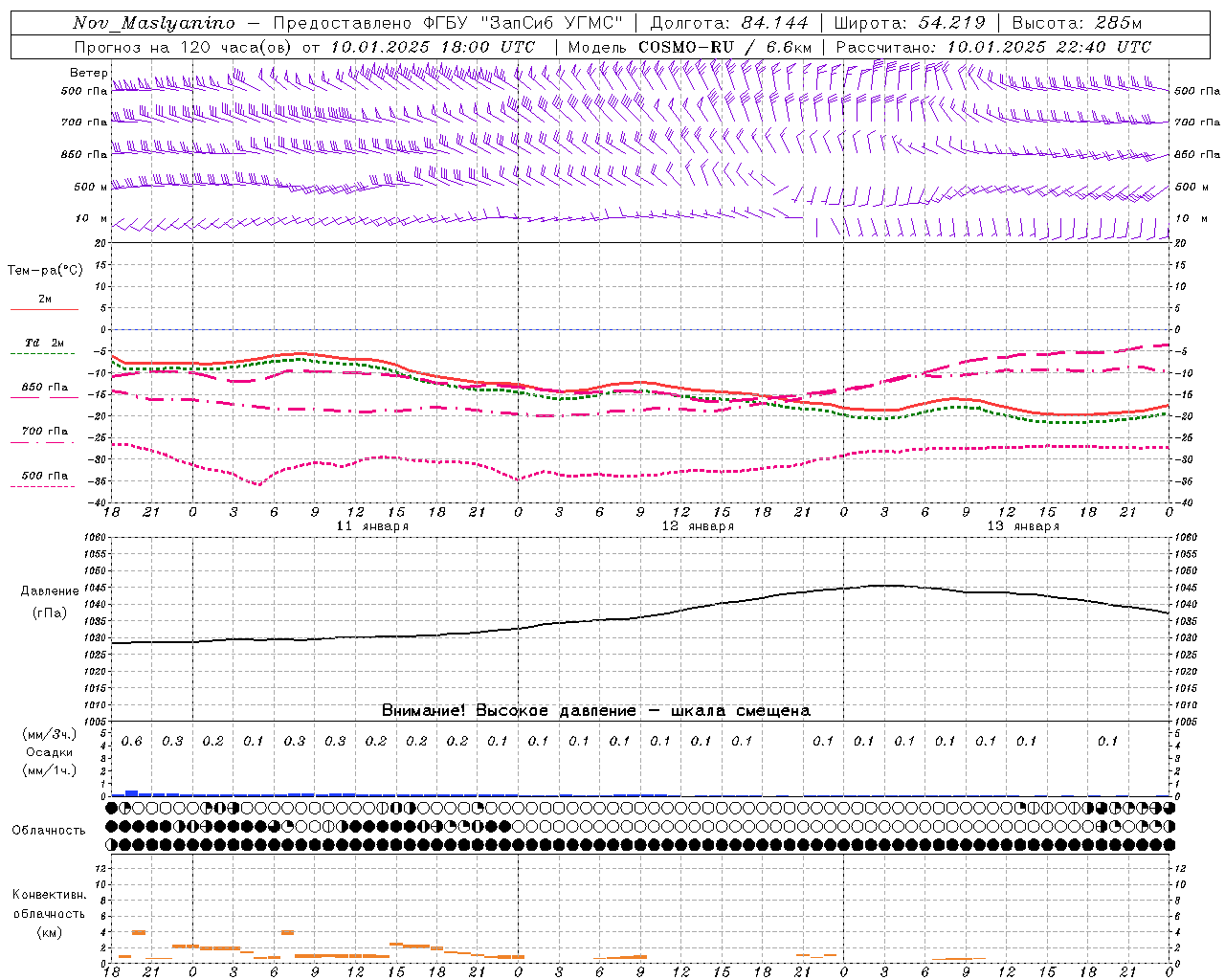Click the 'Осадки' precipitation label
The height and width of the screenshot is (980, 1225).
49,752
